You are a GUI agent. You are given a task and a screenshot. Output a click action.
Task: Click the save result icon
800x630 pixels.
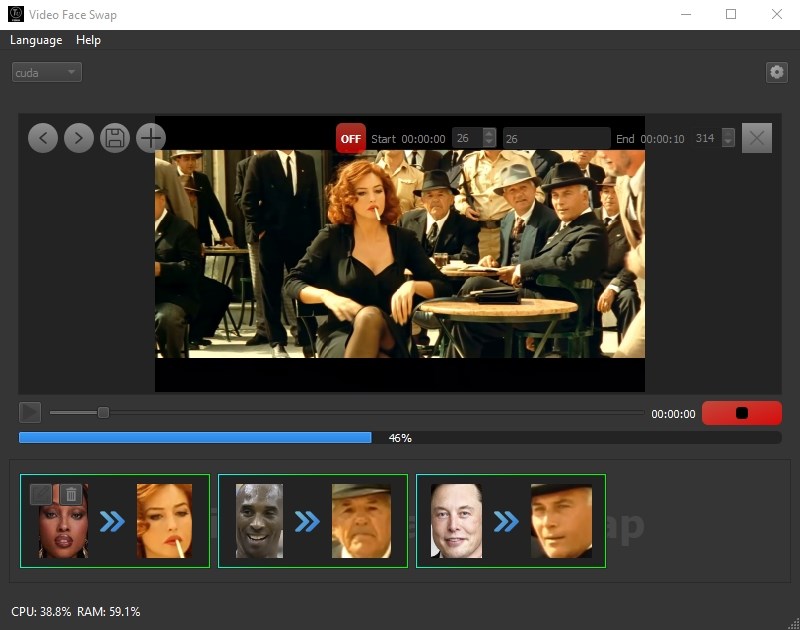tap(114, 138)
